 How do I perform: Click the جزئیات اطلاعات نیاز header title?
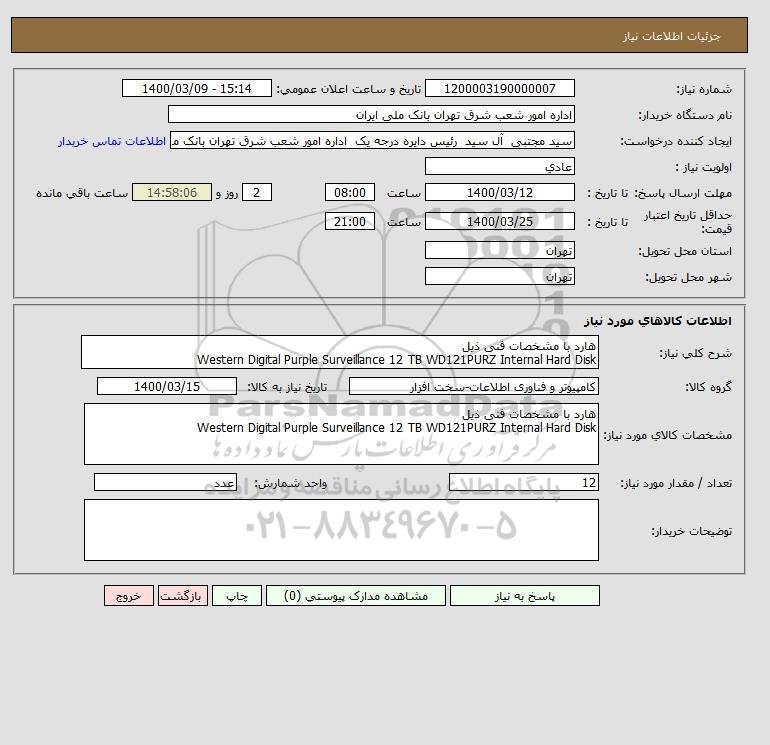(x=671, y=36)
